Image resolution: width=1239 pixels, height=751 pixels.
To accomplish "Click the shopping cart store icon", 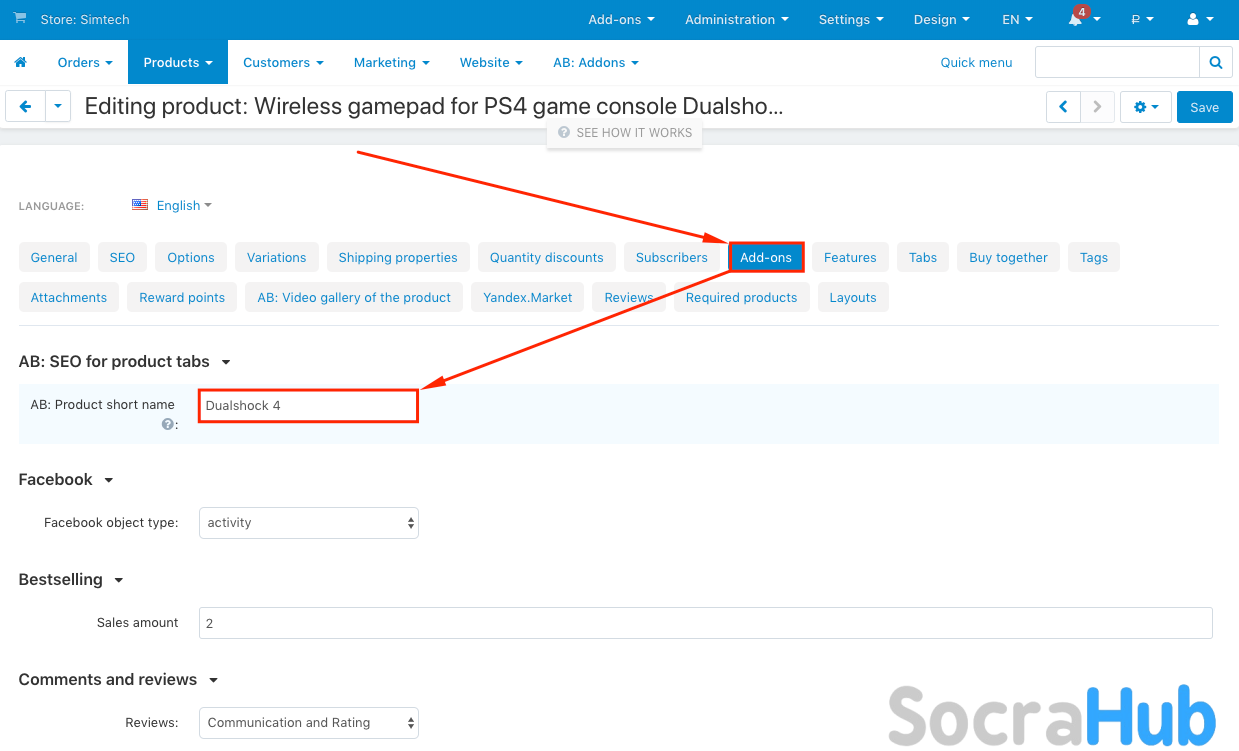I will [20, 19].
